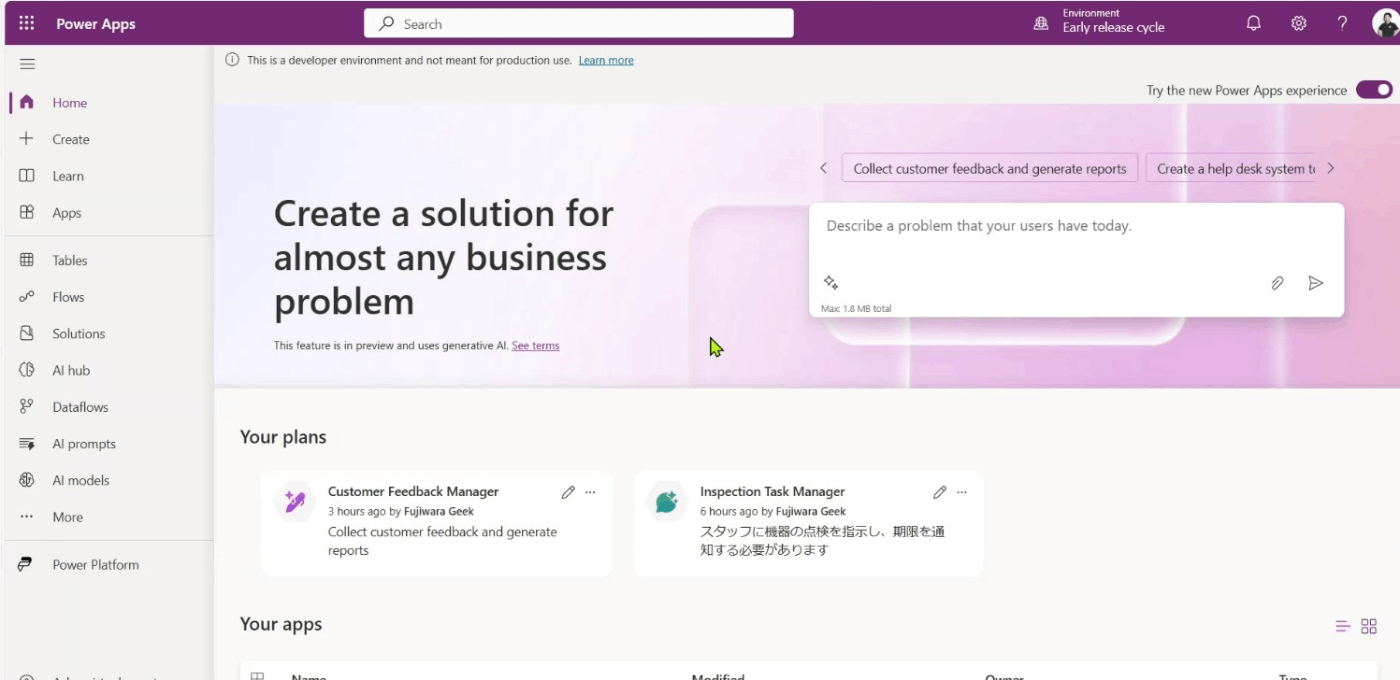
Task: Switch Your apps to list view
Action: point(1342,627)
